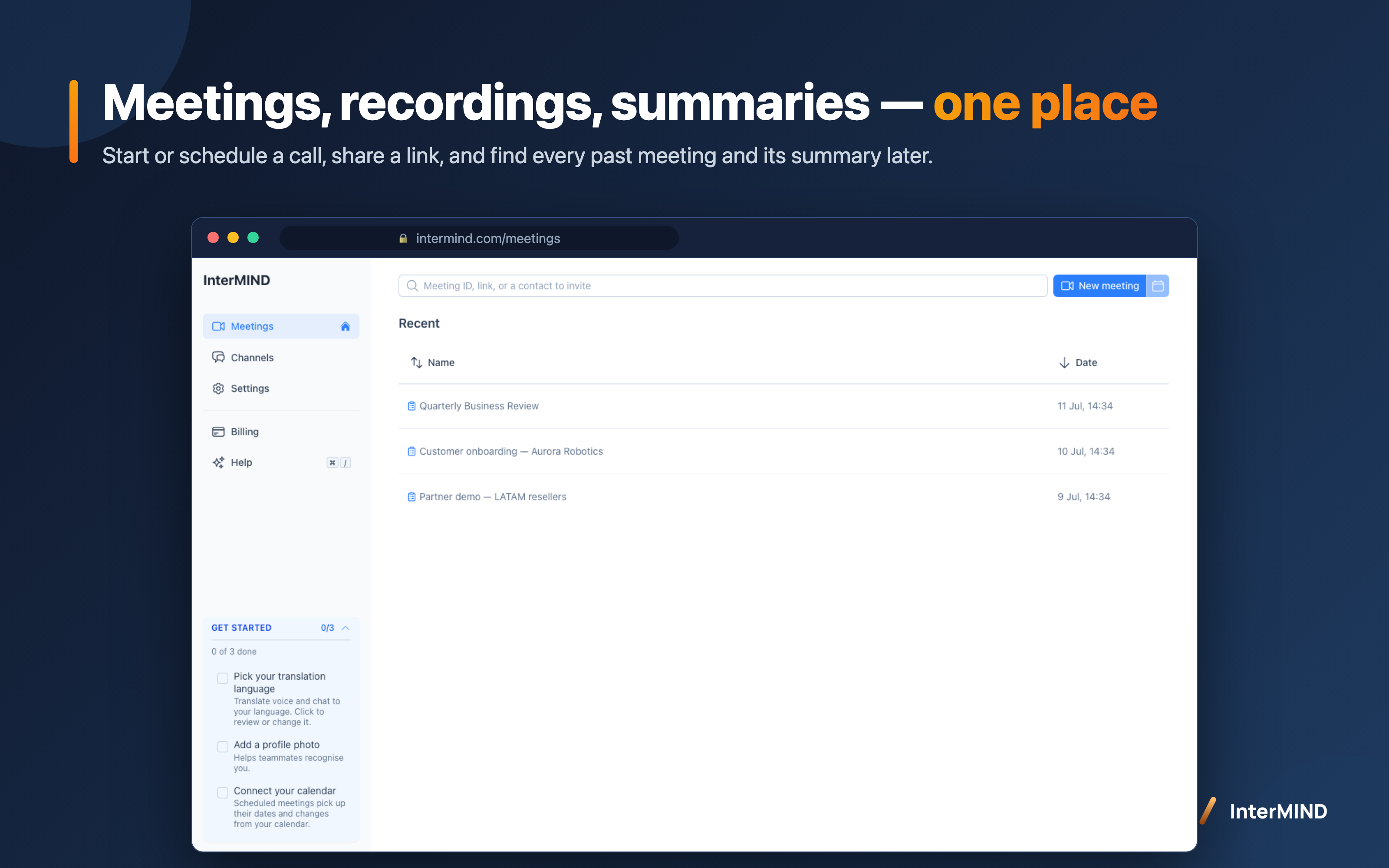Check Pick your translation language

click(x=223, y=678)
